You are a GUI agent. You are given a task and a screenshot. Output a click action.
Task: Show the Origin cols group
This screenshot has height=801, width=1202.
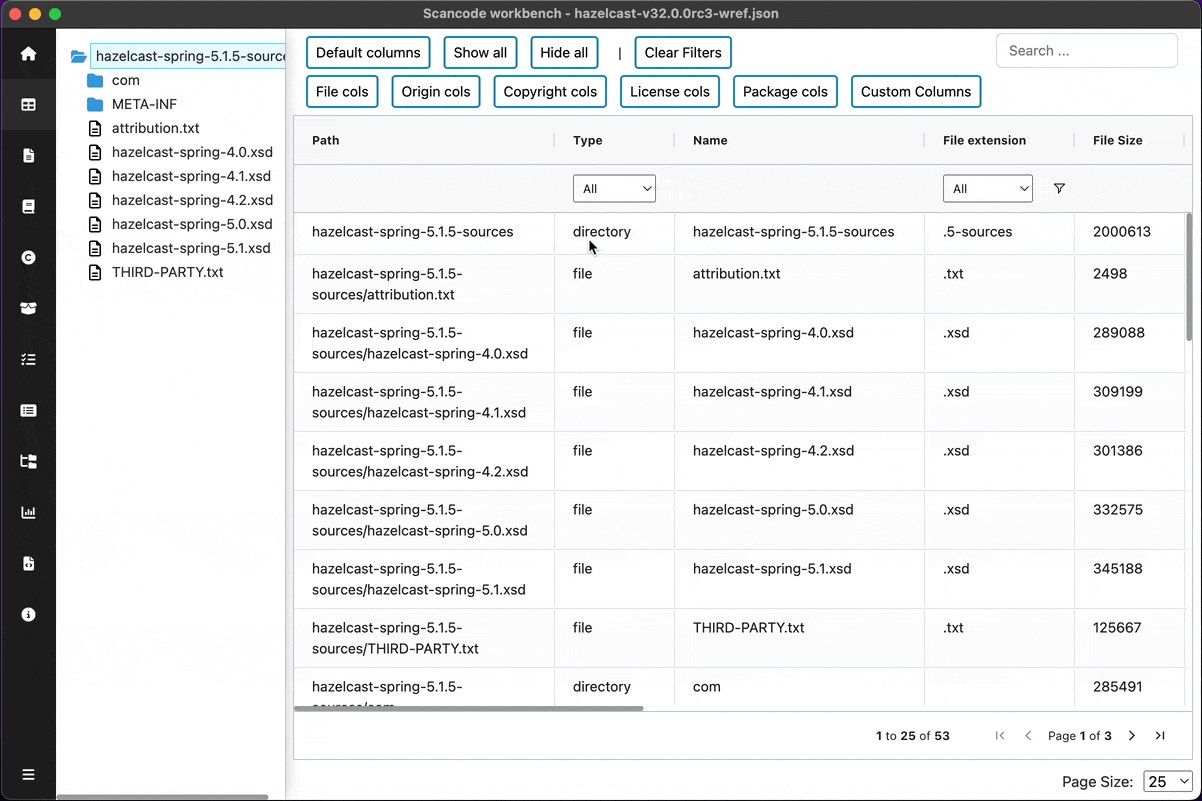point(436,91)
